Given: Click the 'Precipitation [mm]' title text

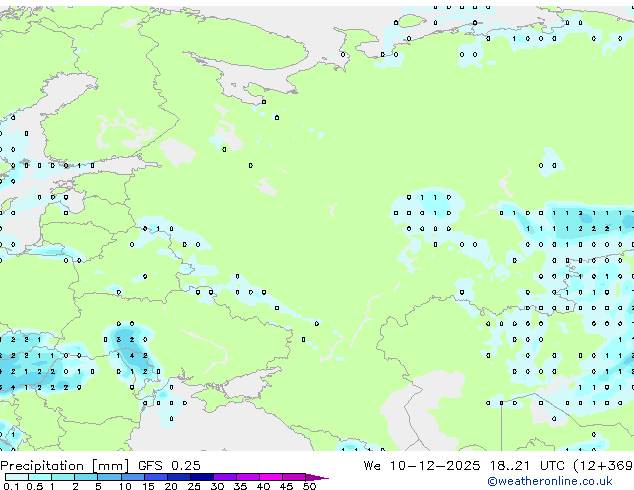Looking at the screenshot, I should (x=65, y=466).
